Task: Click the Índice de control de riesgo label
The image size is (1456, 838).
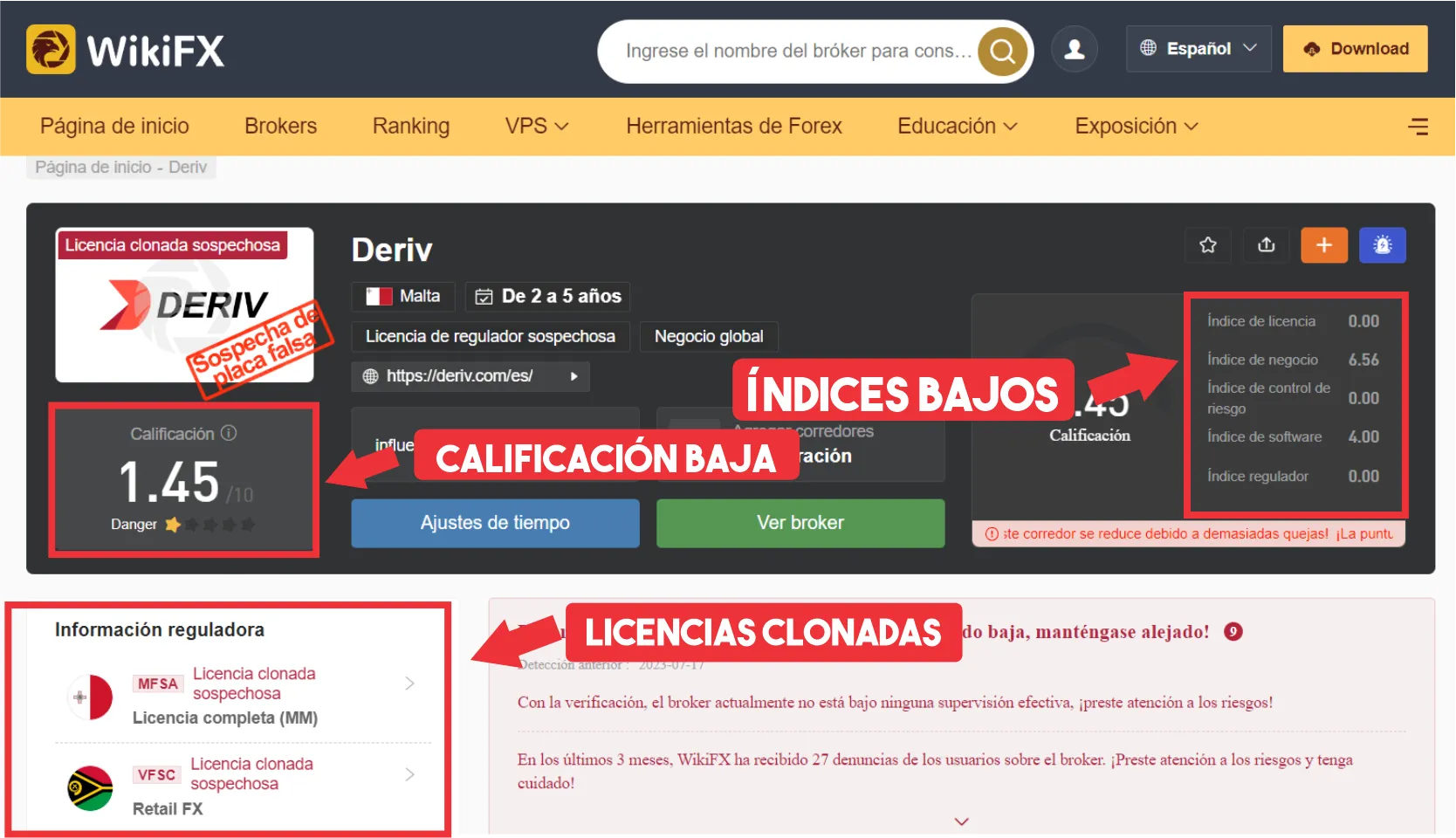Action: [1268, 398]
